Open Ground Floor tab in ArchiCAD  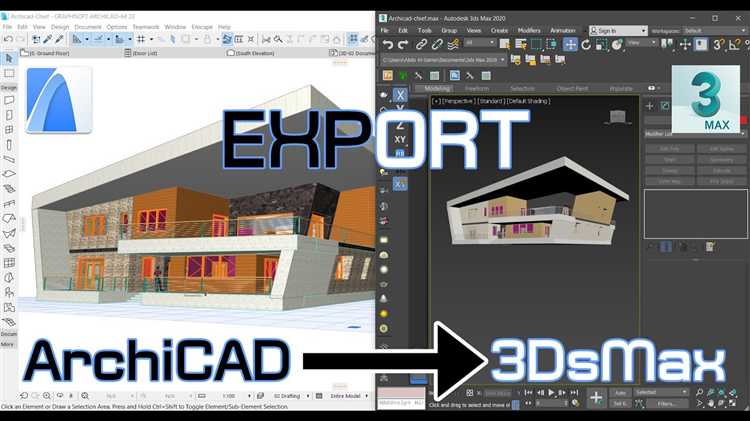tap(45, 53)
